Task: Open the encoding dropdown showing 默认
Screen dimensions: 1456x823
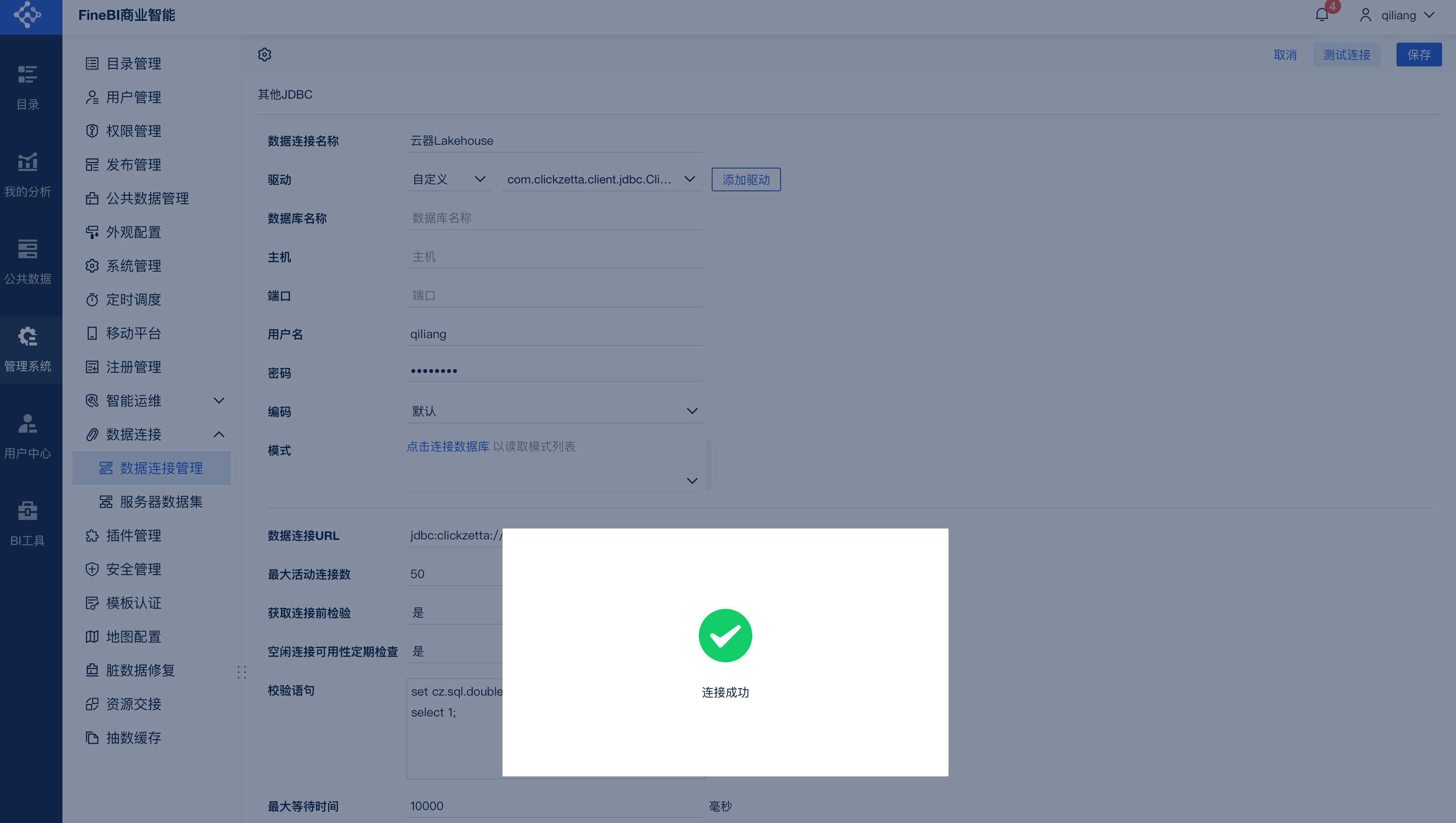Action: coord(554,411)
